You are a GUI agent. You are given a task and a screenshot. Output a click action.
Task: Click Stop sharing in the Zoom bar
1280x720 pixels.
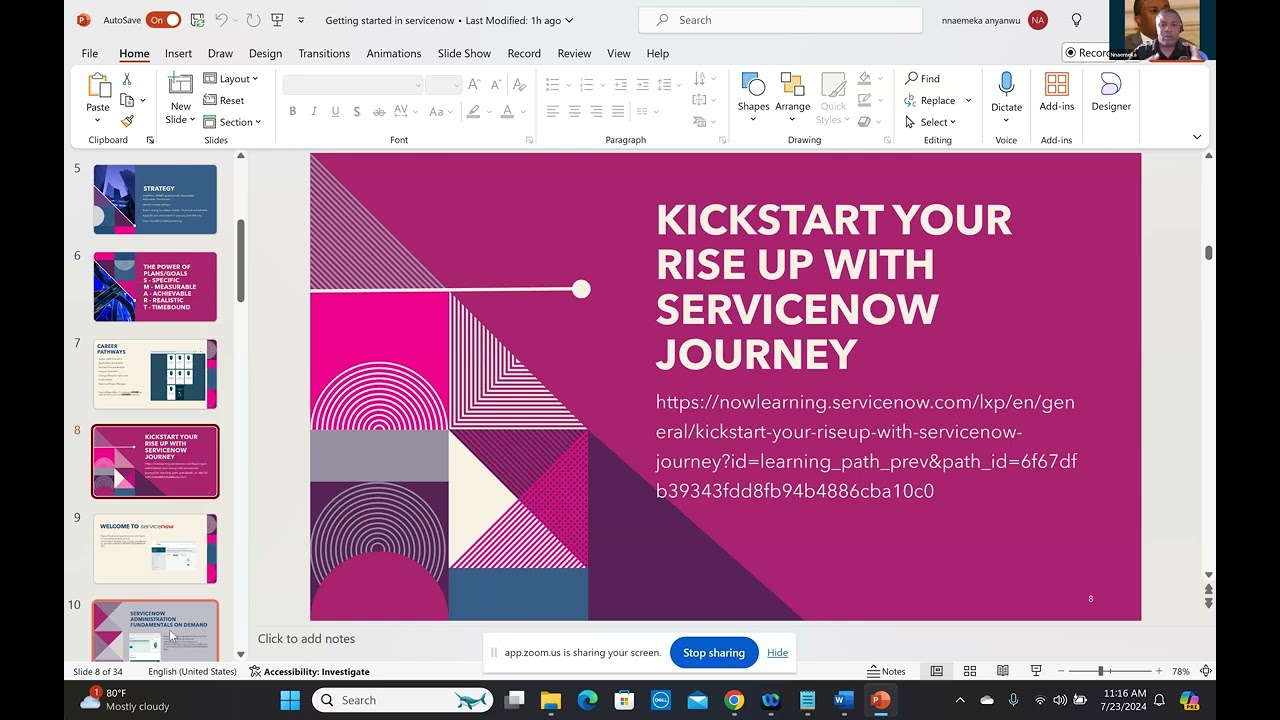click(x=714, y=653)
